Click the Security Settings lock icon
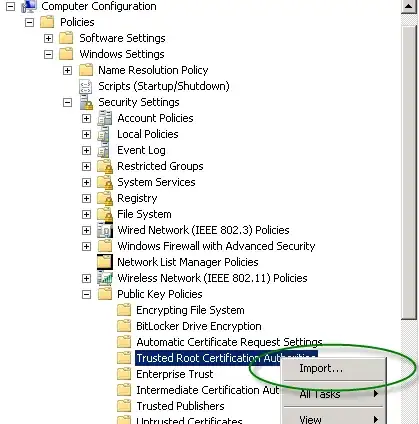419x424 pixels. [86, 102]
